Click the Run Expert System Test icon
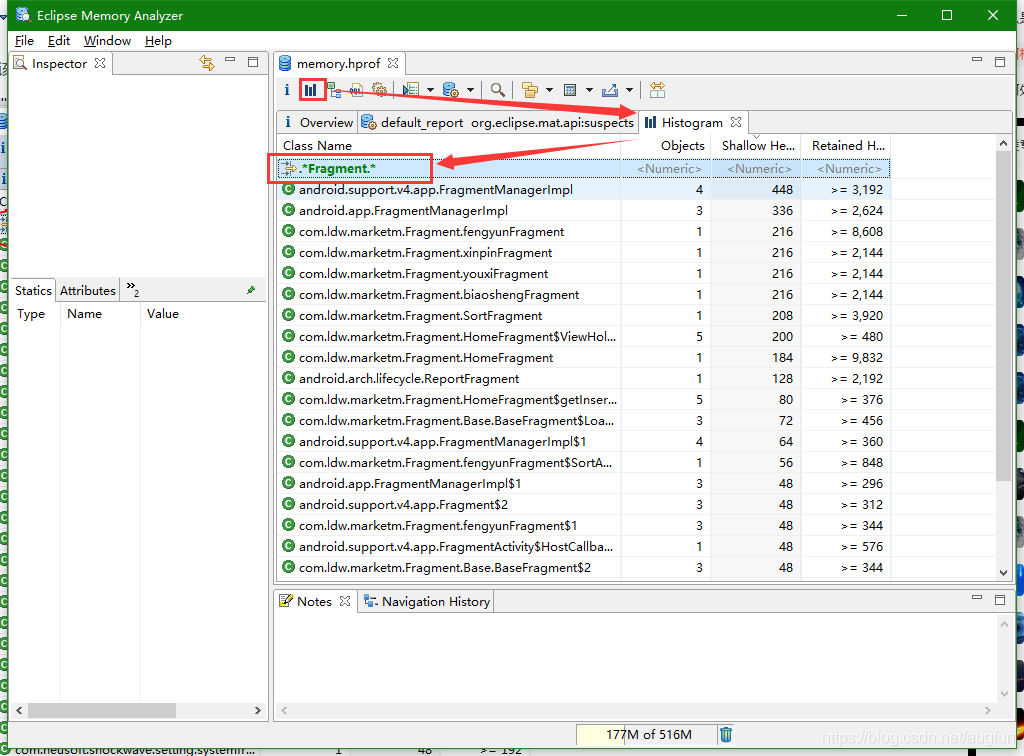1024x756 pixels. (x=411, y=90)
